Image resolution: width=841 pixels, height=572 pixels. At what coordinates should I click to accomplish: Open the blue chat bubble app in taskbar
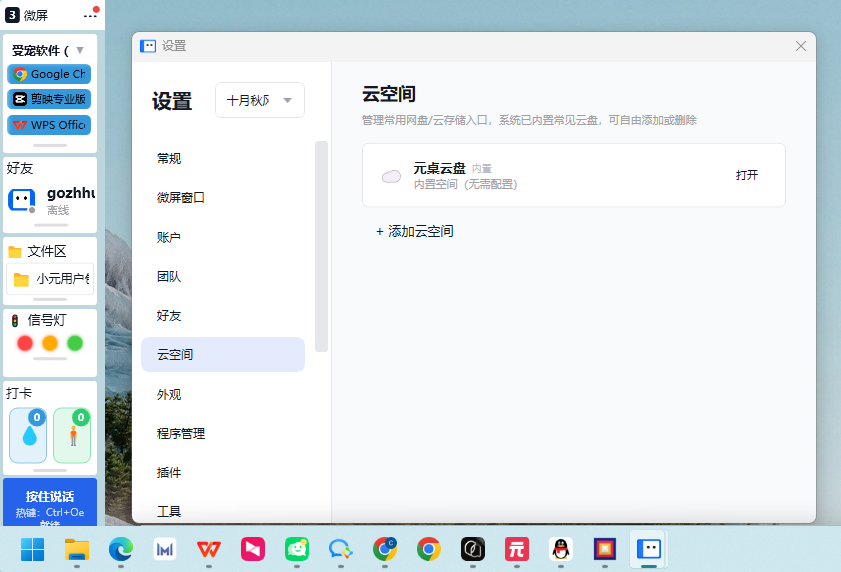click(x=341, y=549)
